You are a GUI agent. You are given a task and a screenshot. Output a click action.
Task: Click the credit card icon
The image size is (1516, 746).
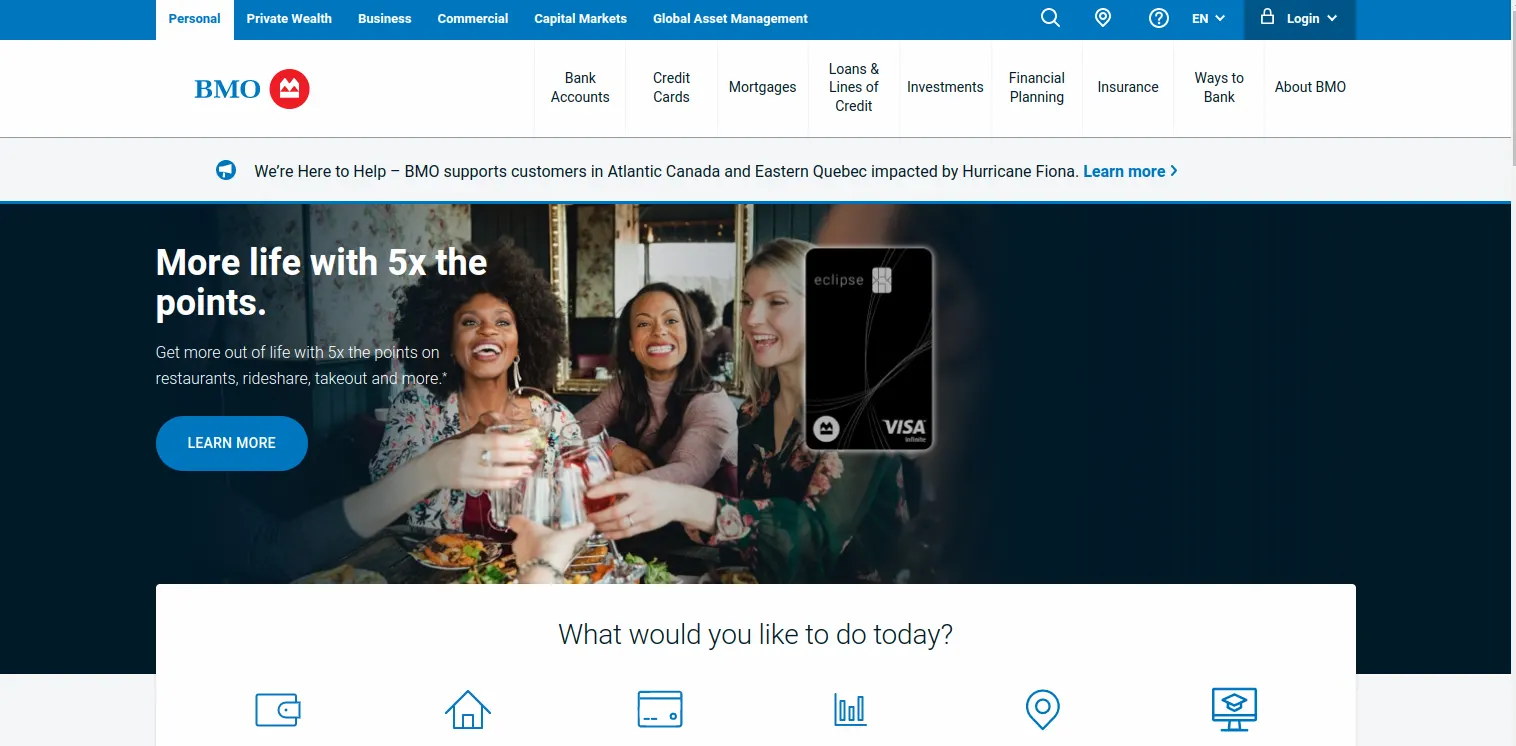click(660, 710)
